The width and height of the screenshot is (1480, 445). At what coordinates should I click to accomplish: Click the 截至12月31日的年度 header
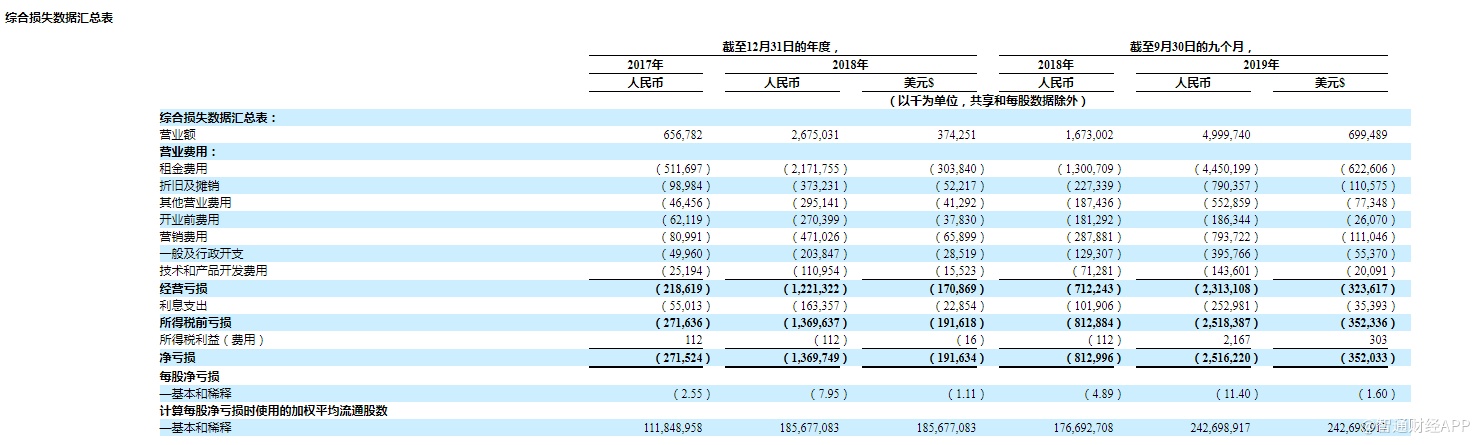tap(780, 46)
